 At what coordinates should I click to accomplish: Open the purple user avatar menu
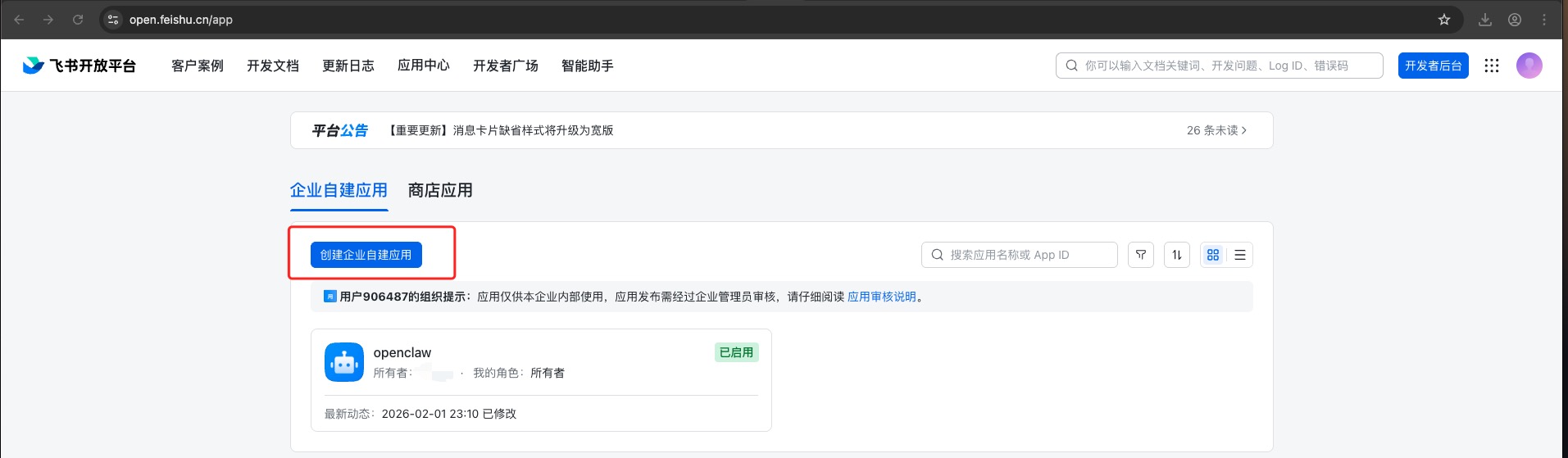click(1529, 66)
